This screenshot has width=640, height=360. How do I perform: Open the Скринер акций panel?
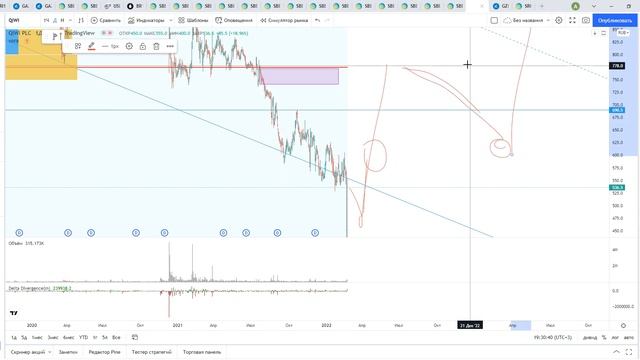point(28,352)
